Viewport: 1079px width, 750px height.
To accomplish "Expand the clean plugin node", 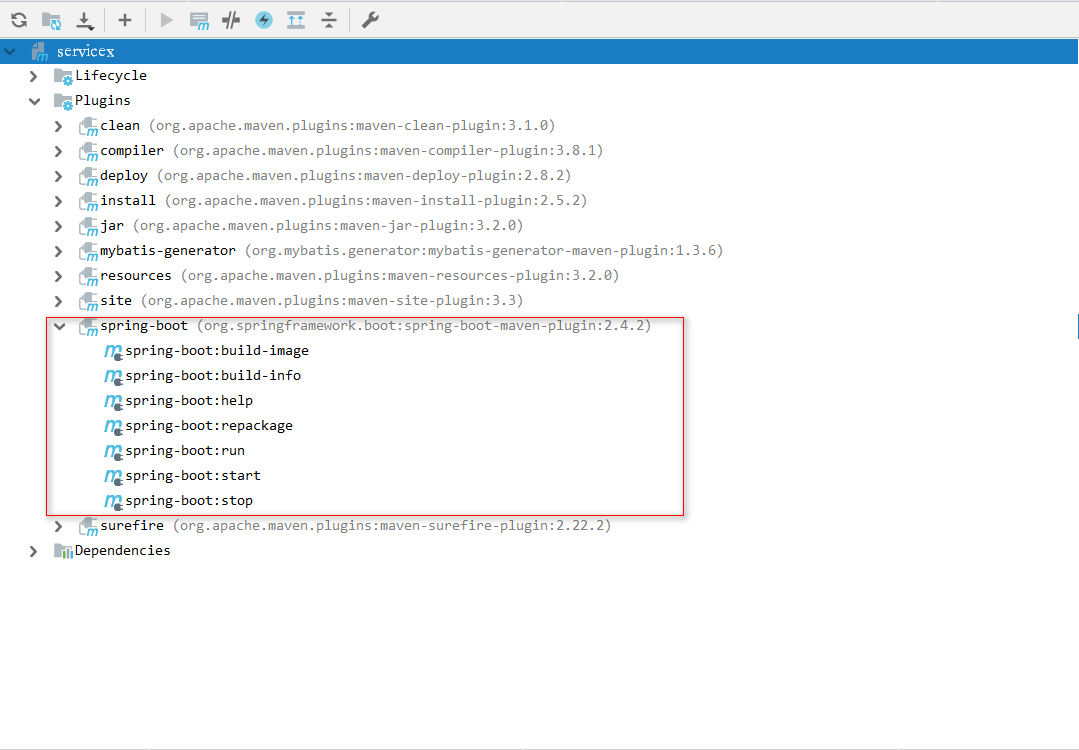I will (58, 126).
